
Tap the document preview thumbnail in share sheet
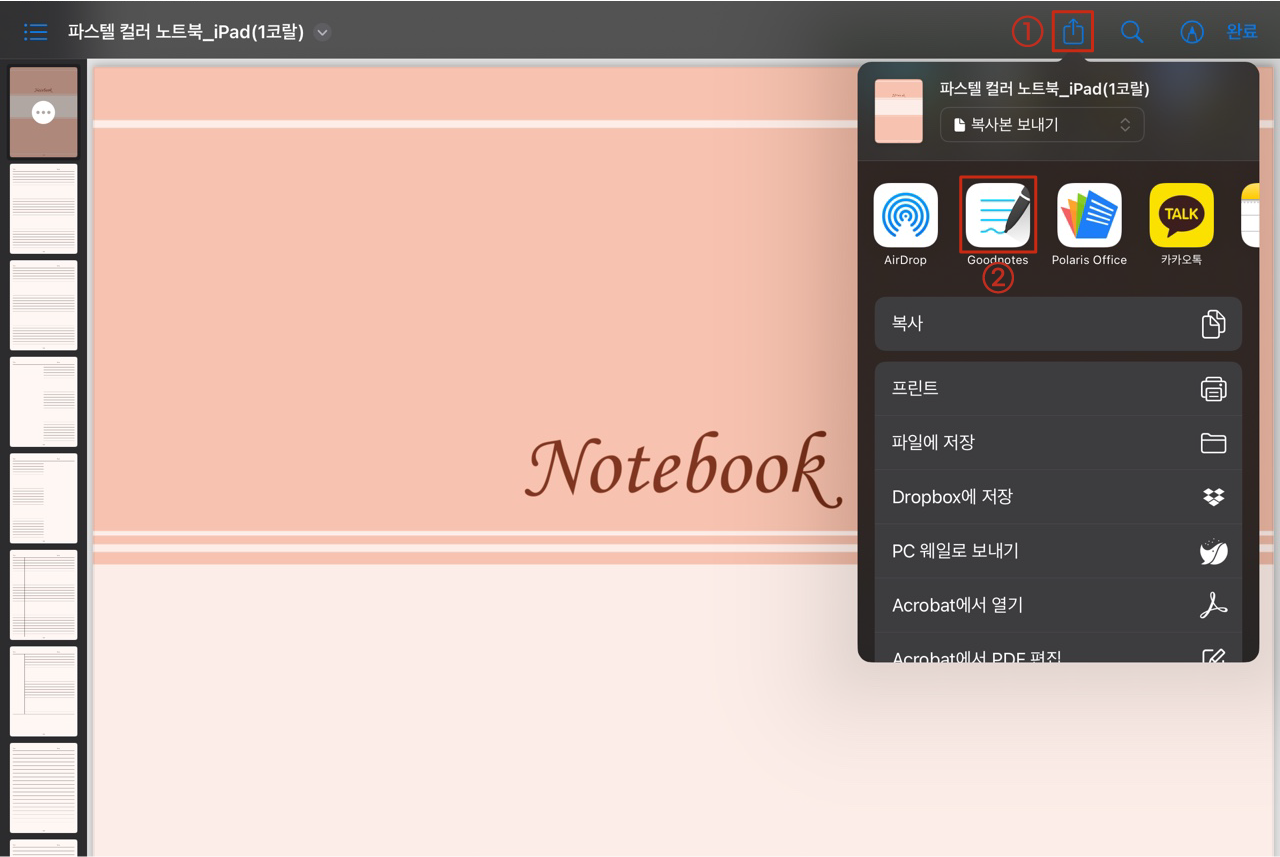[x=898, y=111]
